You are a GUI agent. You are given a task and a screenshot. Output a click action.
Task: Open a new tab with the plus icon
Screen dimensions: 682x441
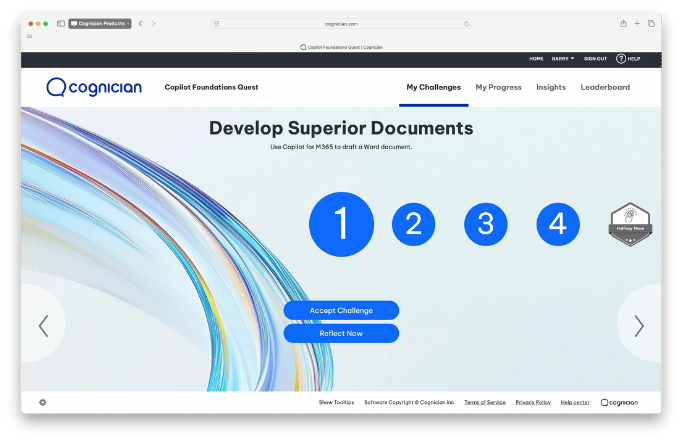tap(638, 23)
